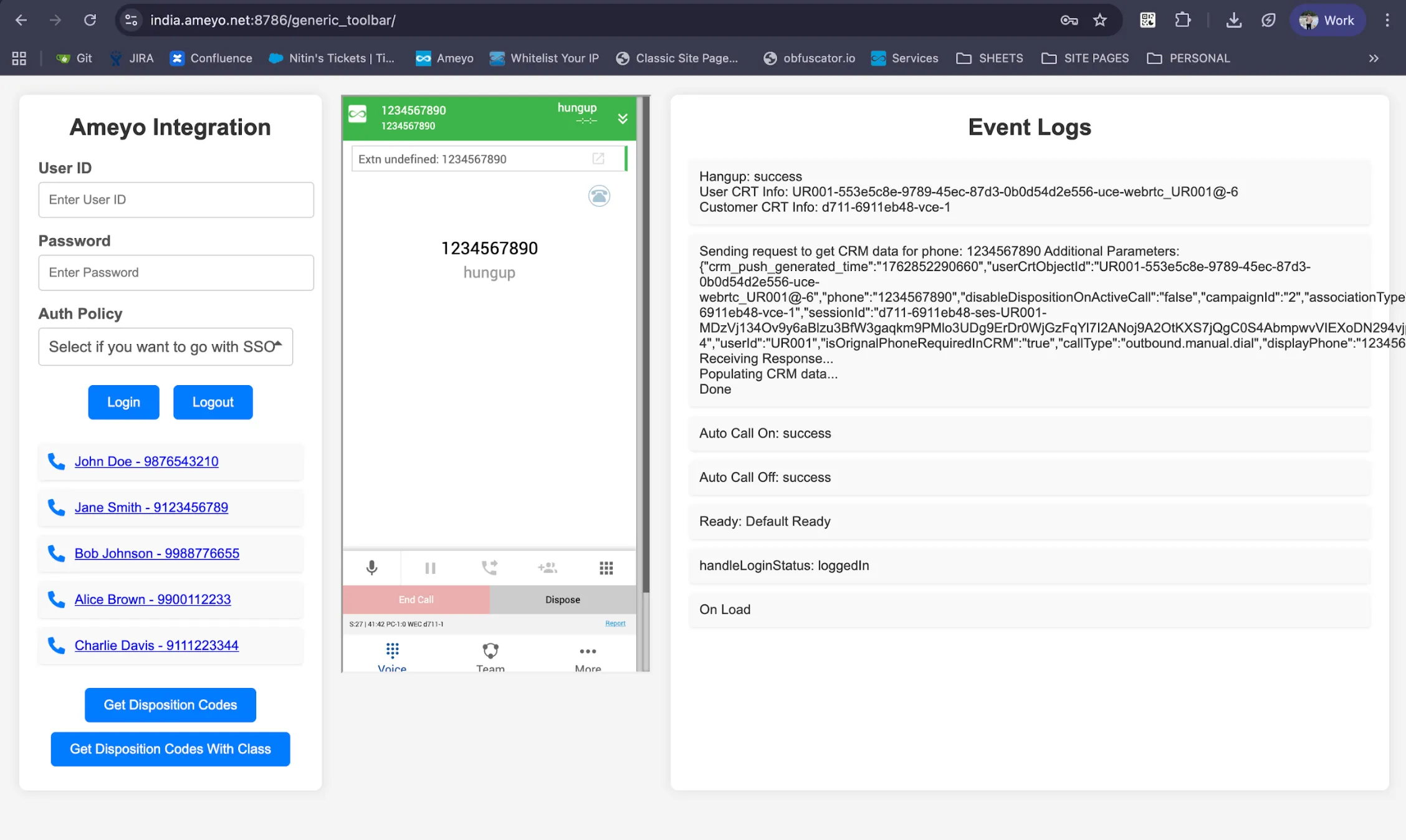Click the End Call button
Viewport: 1406px width, 840px height.
click(x=416, y=599)
